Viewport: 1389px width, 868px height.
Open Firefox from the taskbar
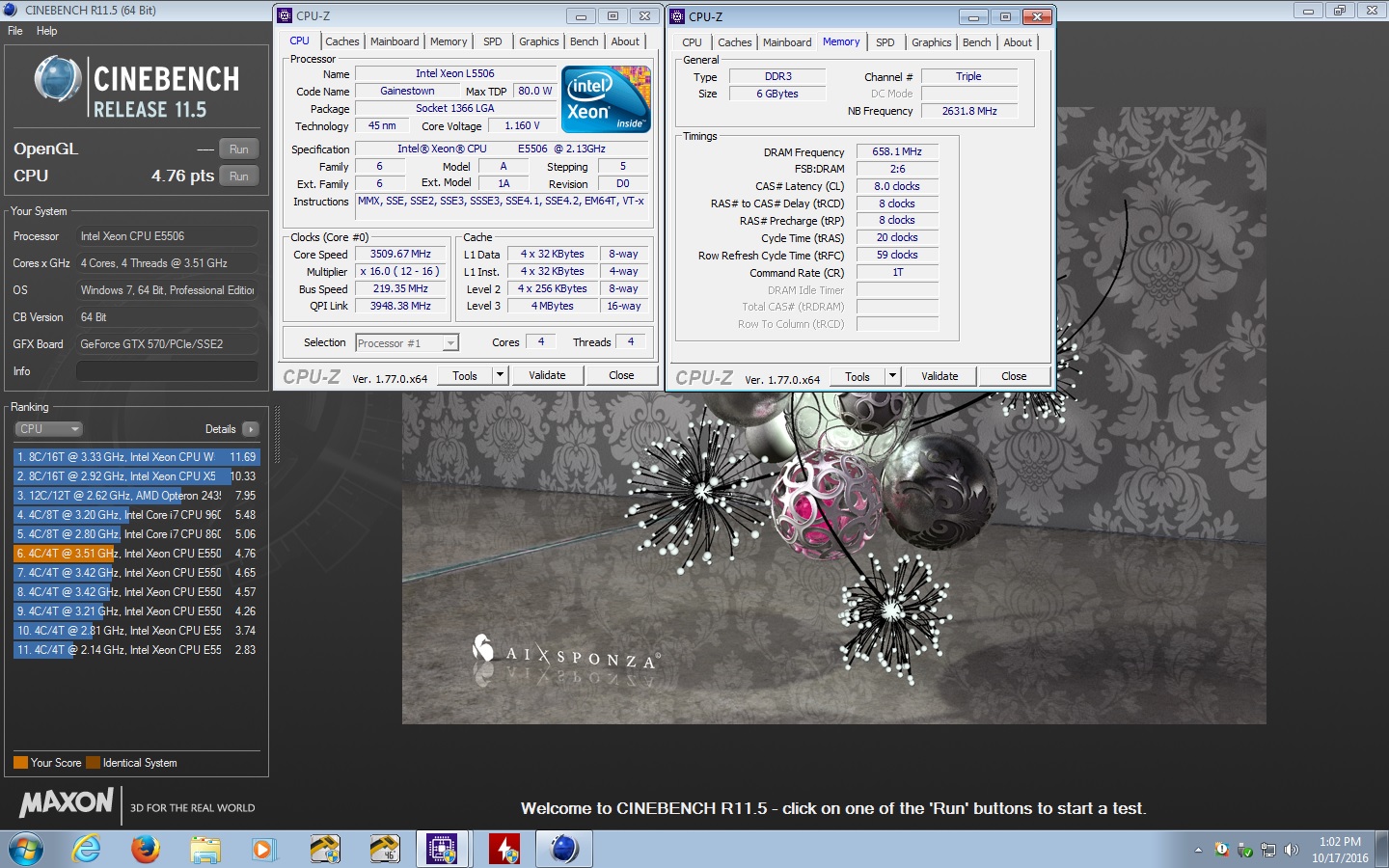click(x=146, y=849)
